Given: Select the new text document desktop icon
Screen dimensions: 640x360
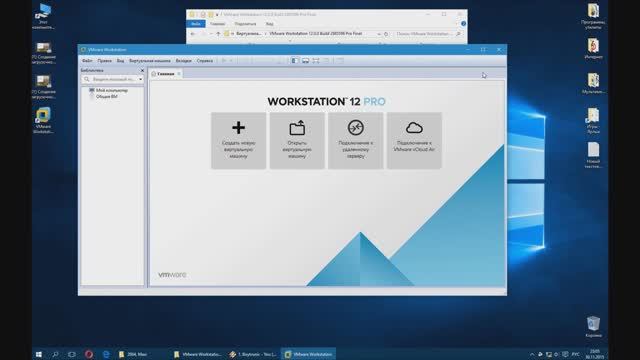Looking at the screenshot, I should pyautogui.click(x=593, y=155).
